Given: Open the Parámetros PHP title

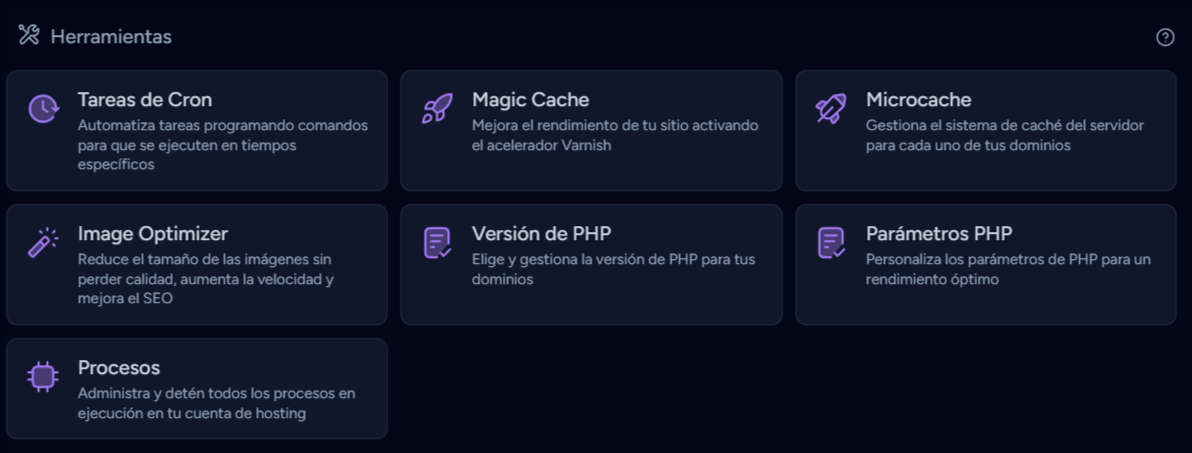Looking at the screenshot, I should point(939,234).
